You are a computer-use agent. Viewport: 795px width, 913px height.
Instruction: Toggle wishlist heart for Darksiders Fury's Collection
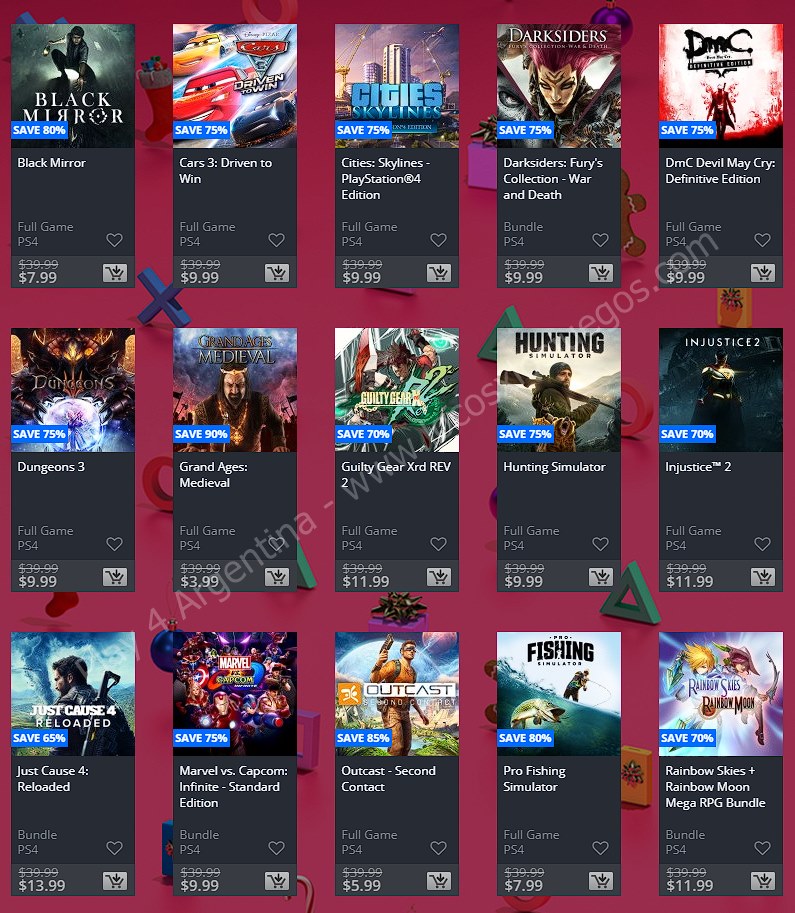(600, 240)
